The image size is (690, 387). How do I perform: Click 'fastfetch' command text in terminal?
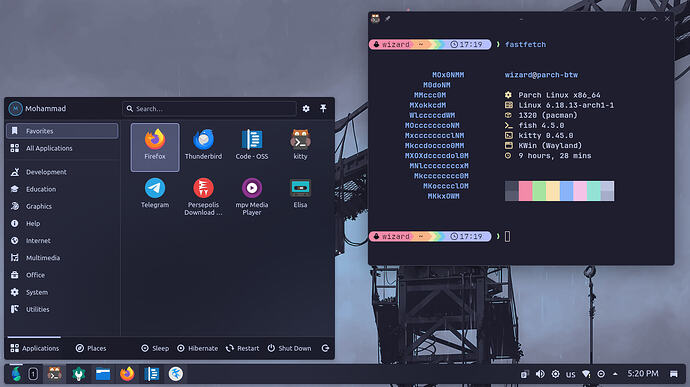pyautogui.click(x=525, y=44)
